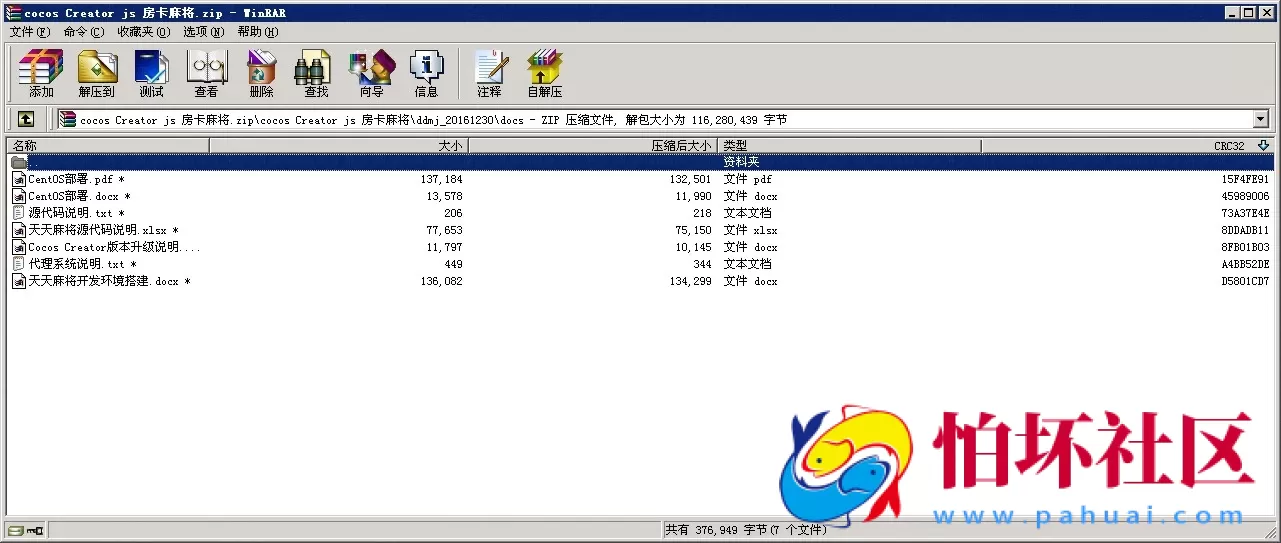Select the file name Cocos Creator版本升级说明
This screenshot has width=1281, height=543.
tap(114, 247)
